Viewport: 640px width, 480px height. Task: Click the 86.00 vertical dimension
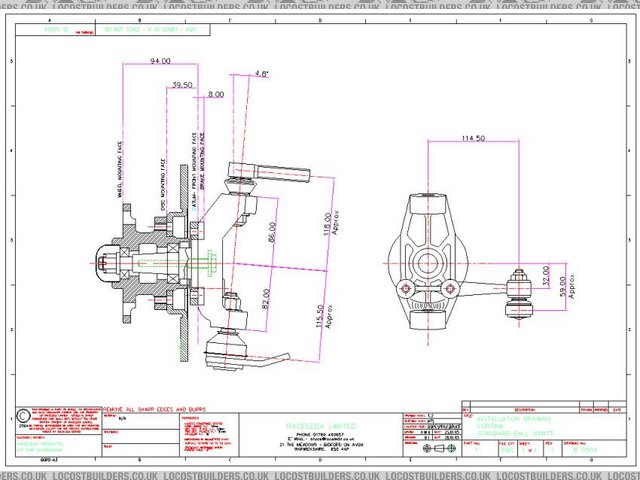click(x=271, y=235)
